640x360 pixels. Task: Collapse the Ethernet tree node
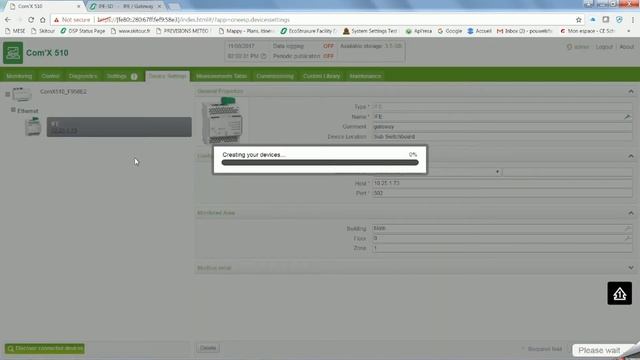(x=13, y=110)
